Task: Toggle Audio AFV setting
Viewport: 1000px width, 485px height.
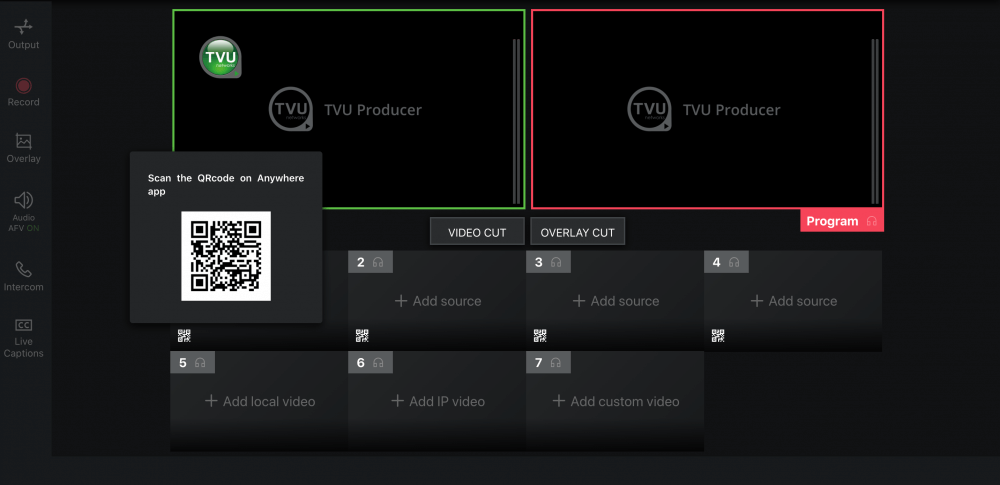Action: point(24,211)
